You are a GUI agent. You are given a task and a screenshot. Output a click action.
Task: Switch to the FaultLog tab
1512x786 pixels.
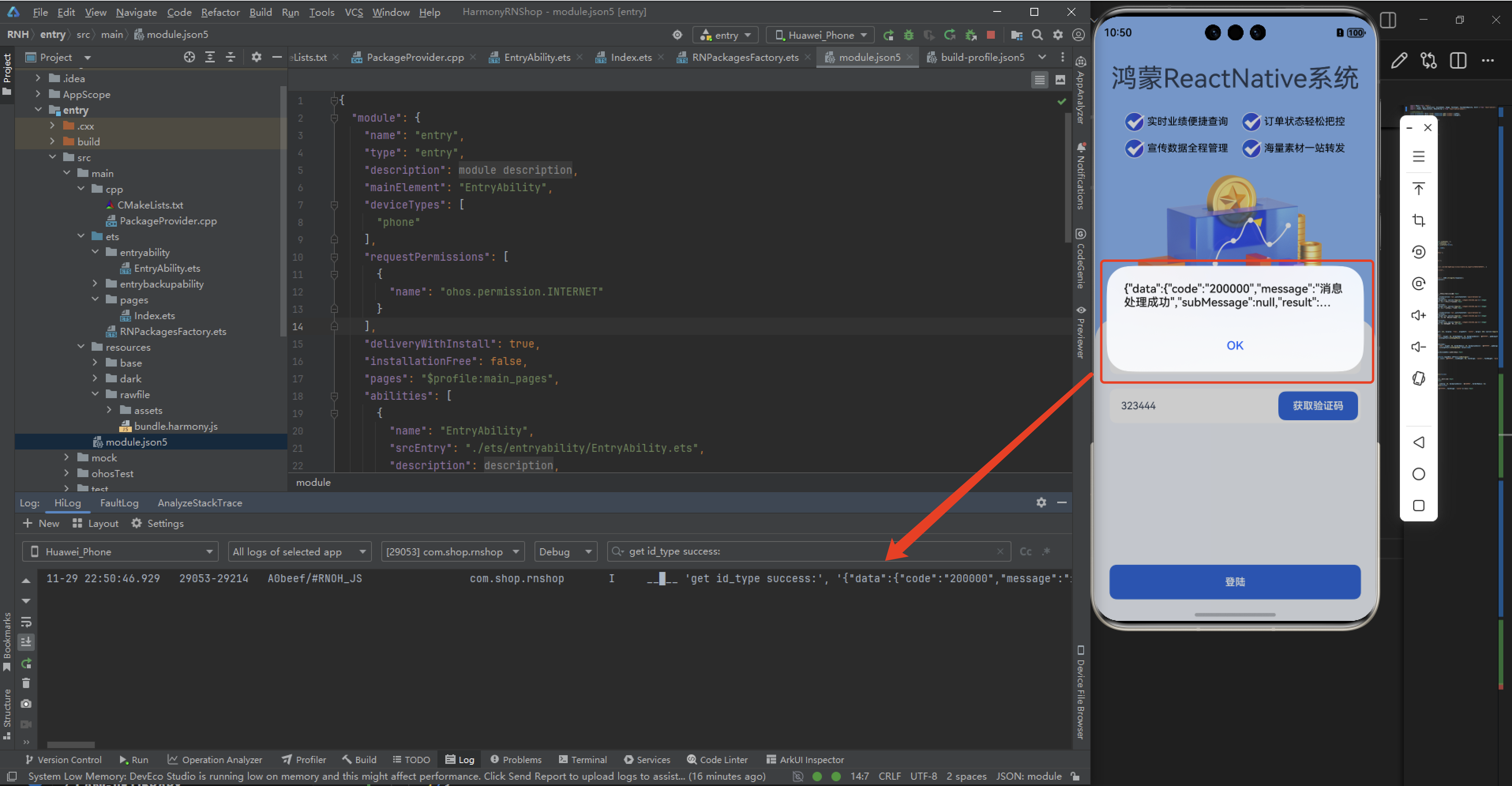[x=119, y=503]
